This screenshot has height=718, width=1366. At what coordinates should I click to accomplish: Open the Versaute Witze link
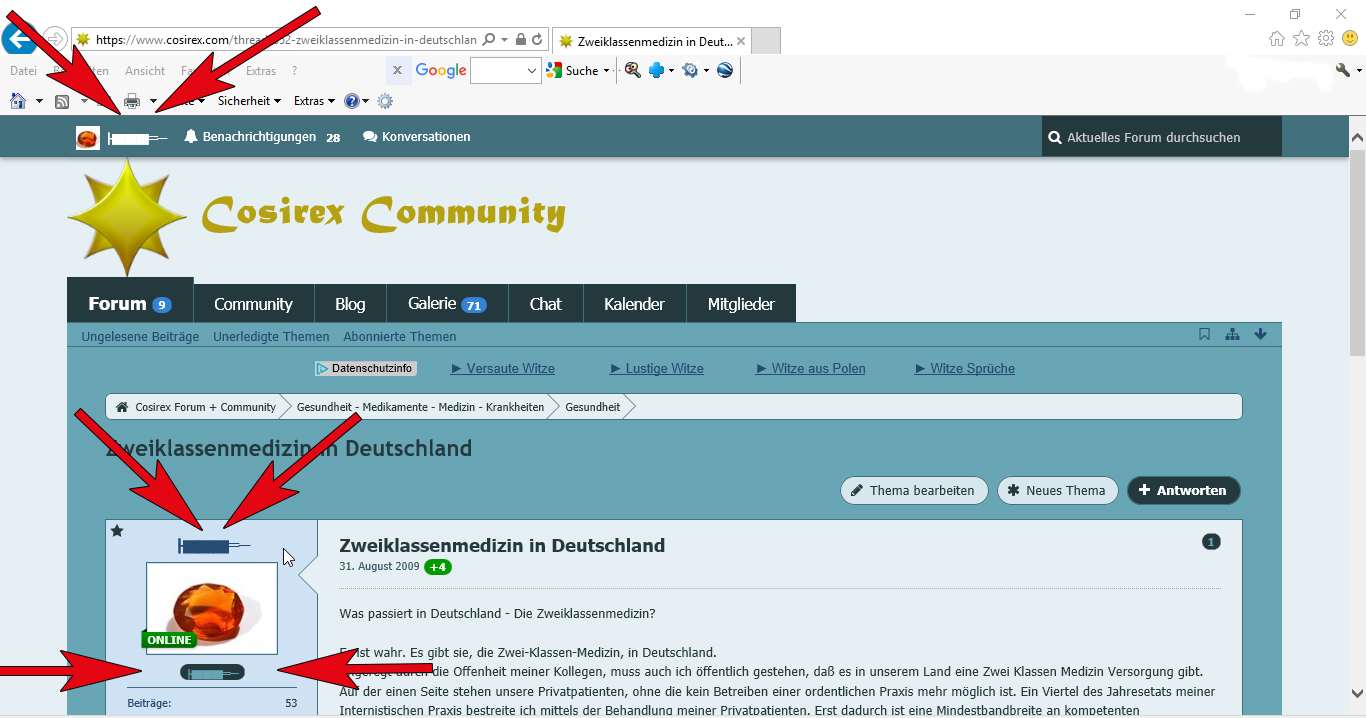(x=503, y=369)
